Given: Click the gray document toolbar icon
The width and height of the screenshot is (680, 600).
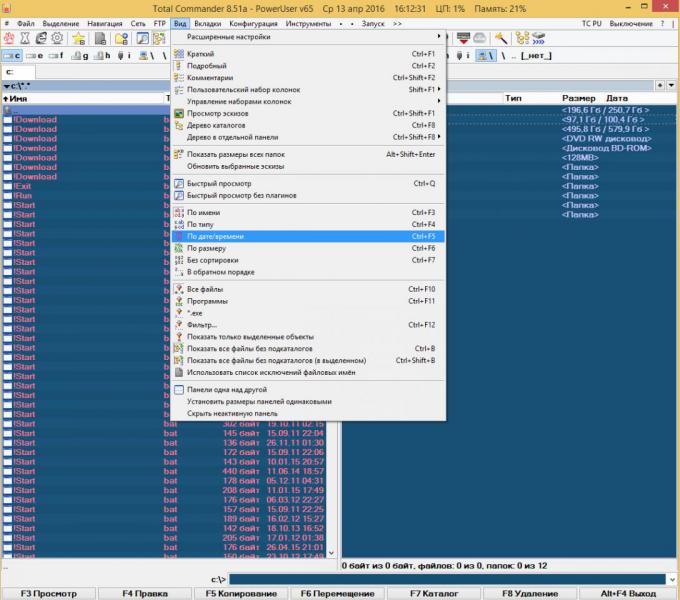Looking at the screenshot, I should 100,39.
